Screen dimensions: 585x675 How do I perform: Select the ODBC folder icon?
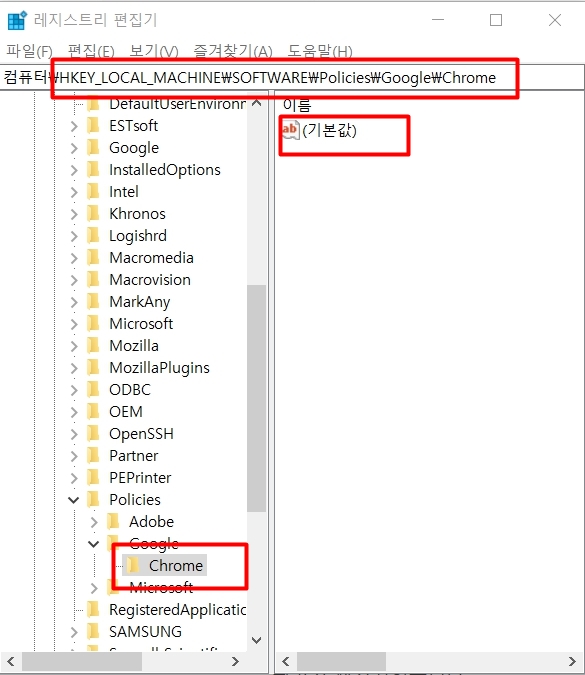coord(93,389)
